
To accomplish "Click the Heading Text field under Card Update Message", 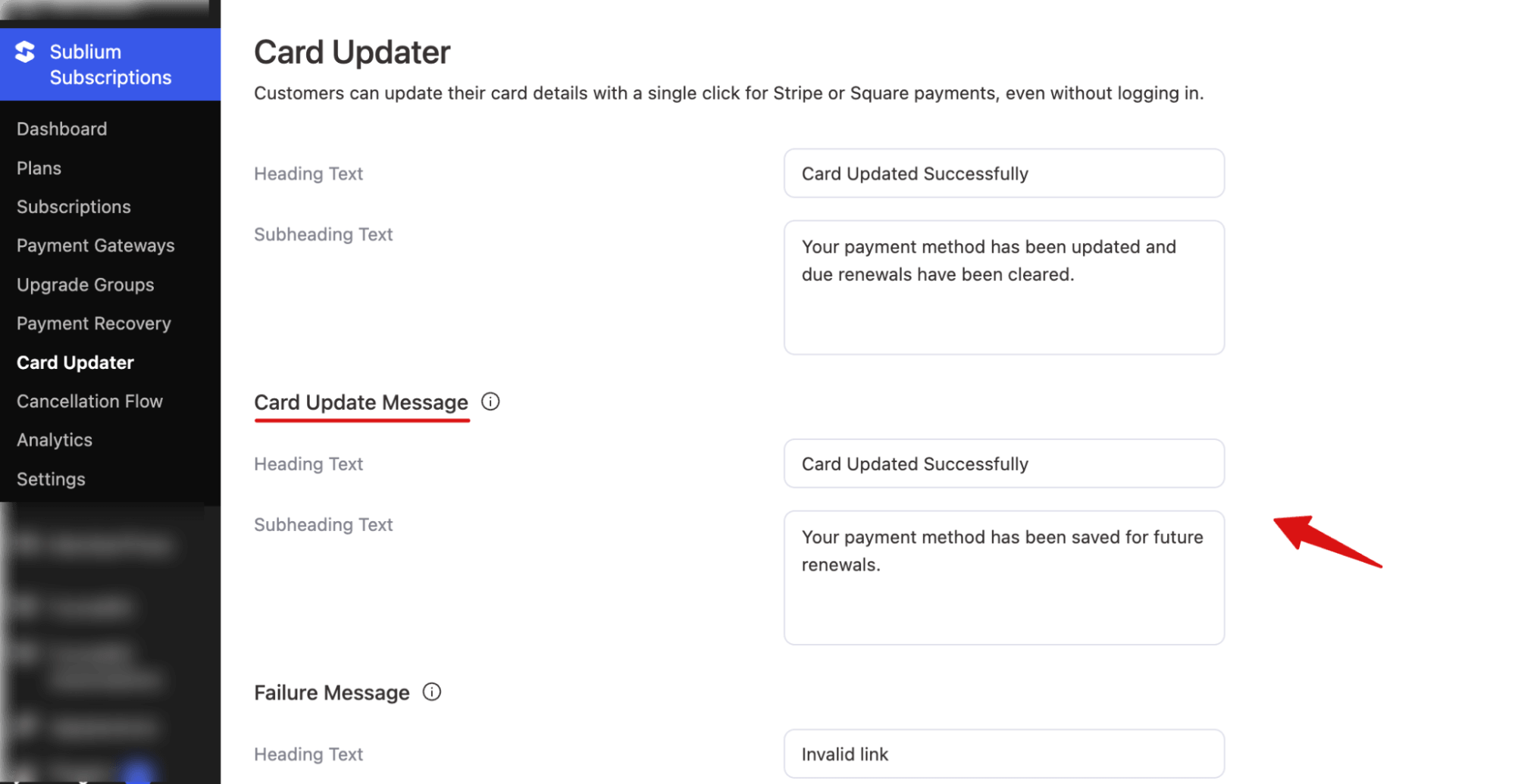I will click(x=1003, y=463).
